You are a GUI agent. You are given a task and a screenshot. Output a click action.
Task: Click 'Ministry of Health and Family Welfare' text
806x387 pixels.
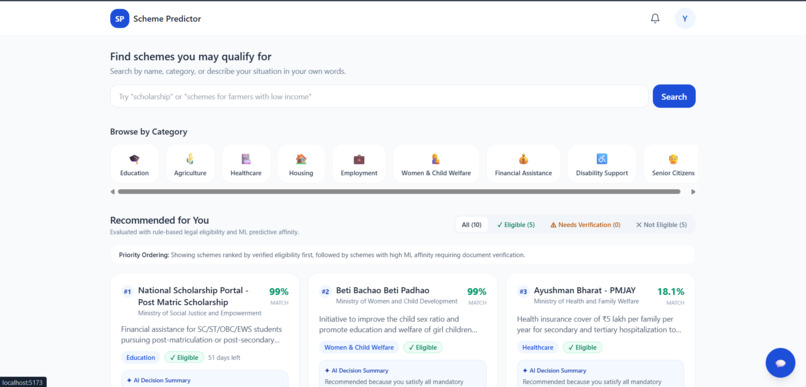pyautogui.click(x=586, y=301)
